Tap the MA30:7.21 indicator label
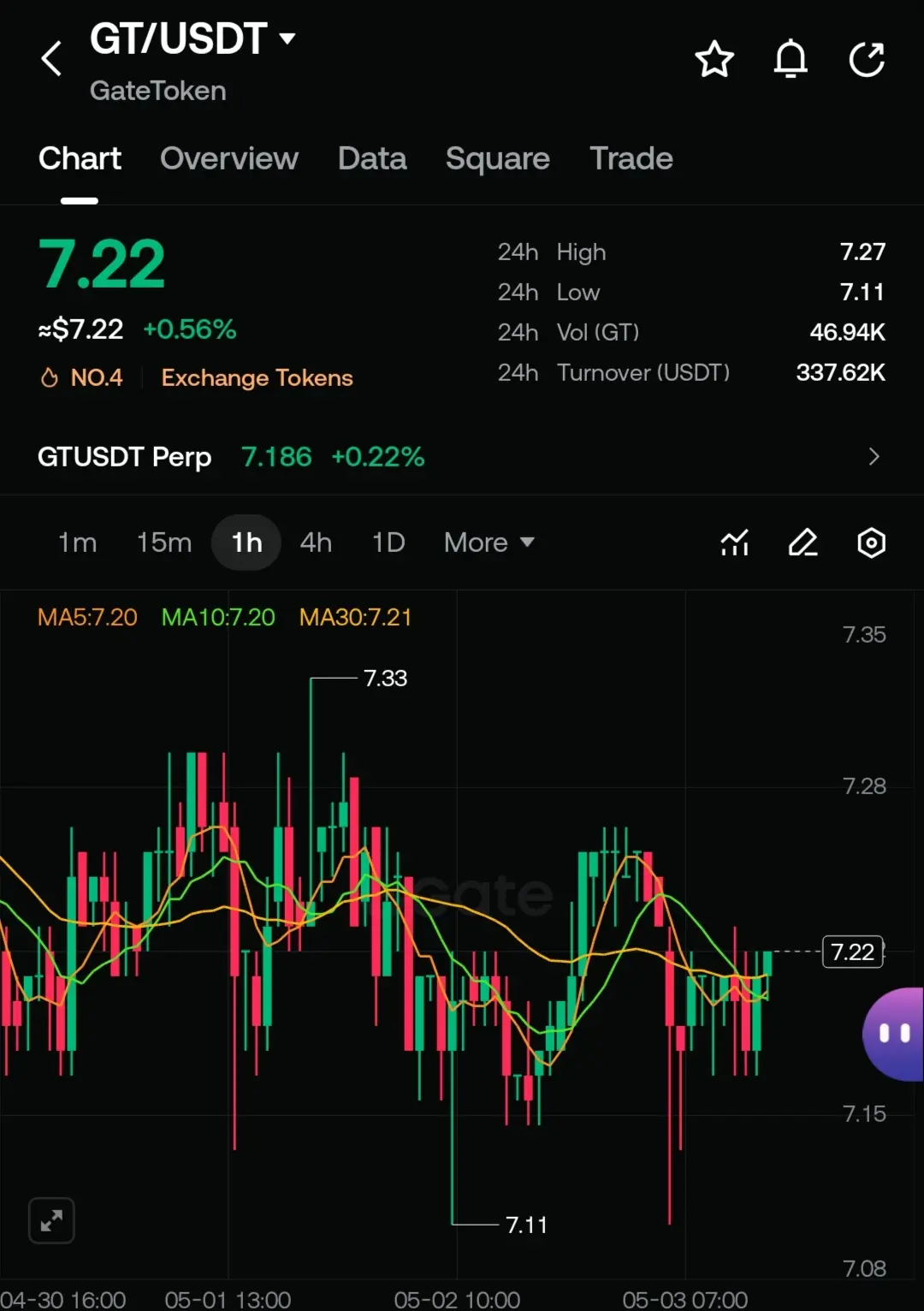This screenshot has width=924, height=1311. (356, 617)
